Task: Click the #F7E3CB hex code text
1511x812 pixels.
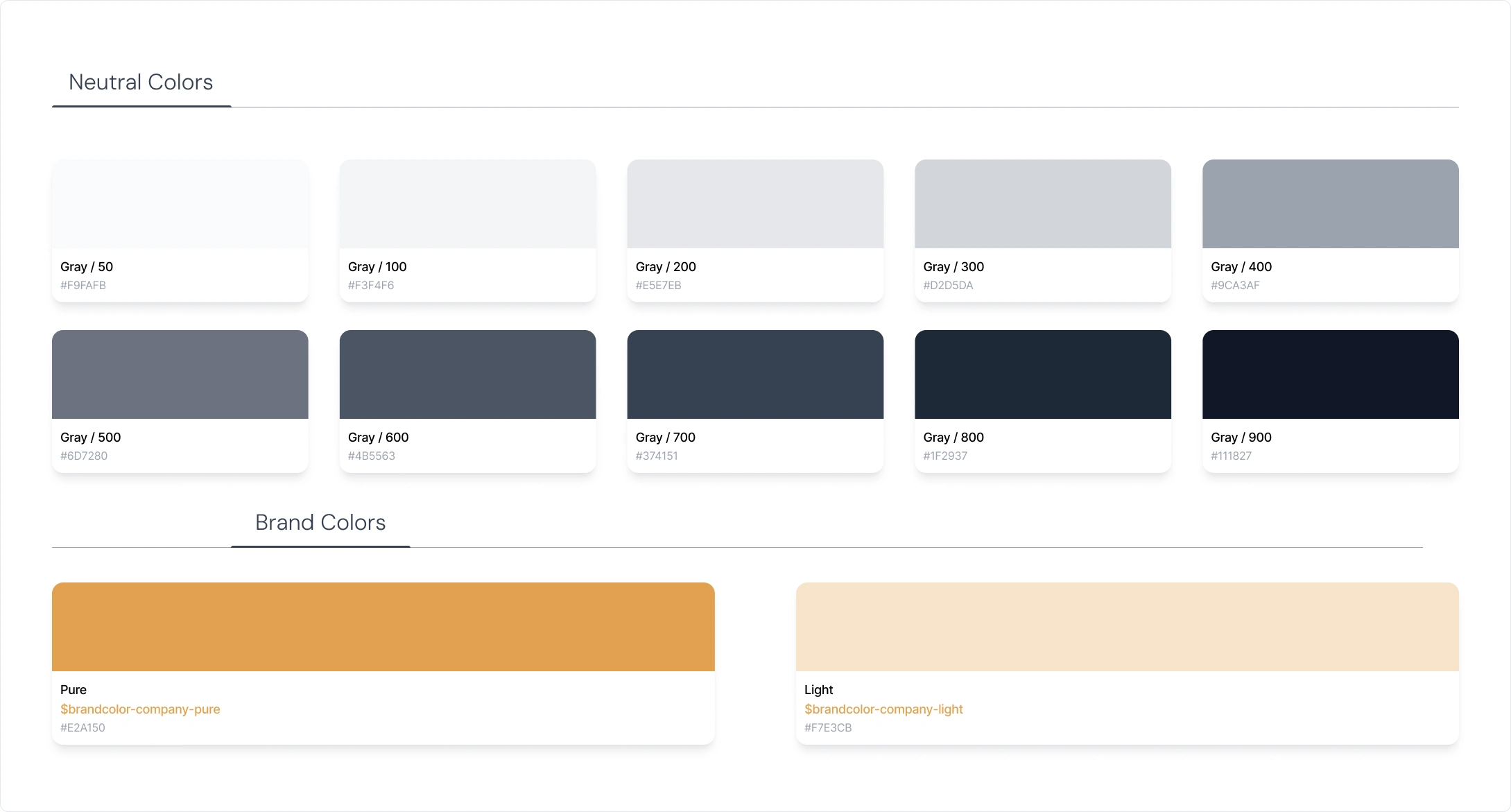Action: [x=828, y=728]
